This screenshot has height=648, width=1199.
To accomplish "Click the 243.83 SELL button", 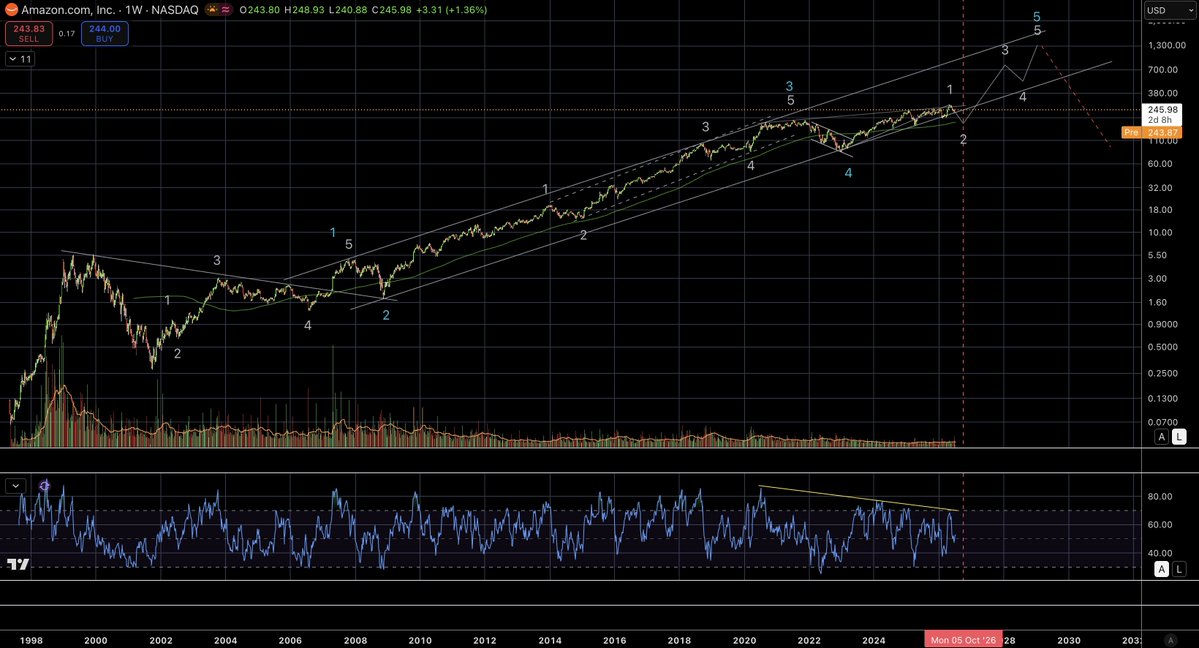I will click(x=28, y=34).
